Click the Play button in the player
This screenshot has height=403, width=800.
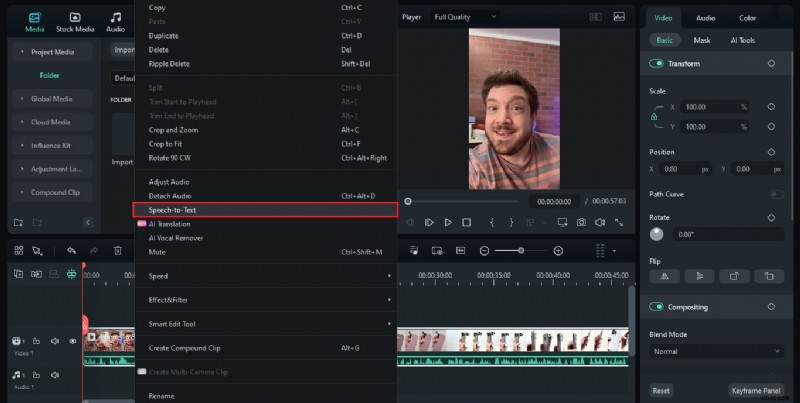pos(448,222)
